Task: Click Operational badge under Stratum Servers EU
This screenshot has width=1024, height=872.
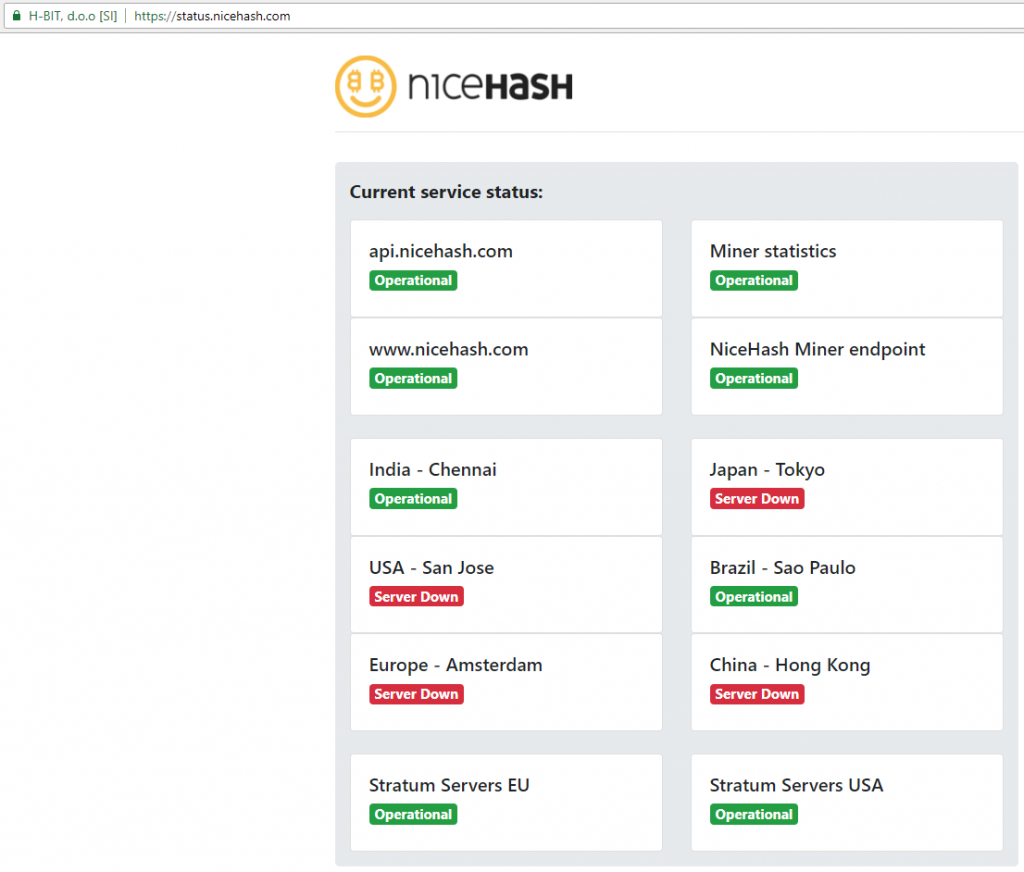Action: (x=413, y=814)
